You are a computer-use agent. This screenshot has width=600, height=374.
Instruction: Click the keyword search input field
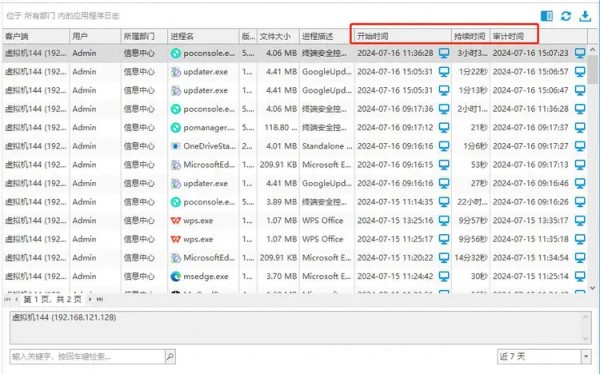click(x=88, y=357)
